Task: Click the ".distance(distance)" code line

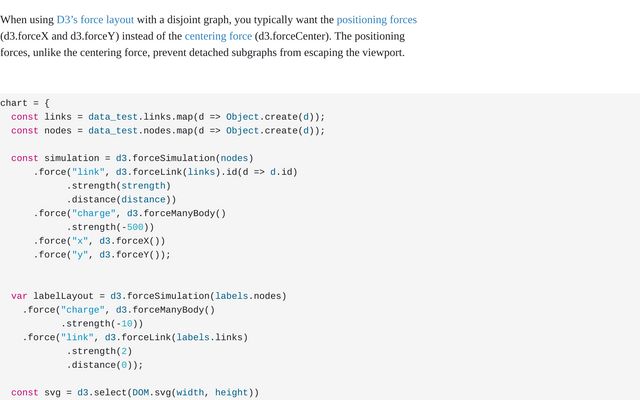Action: [121, 199]
